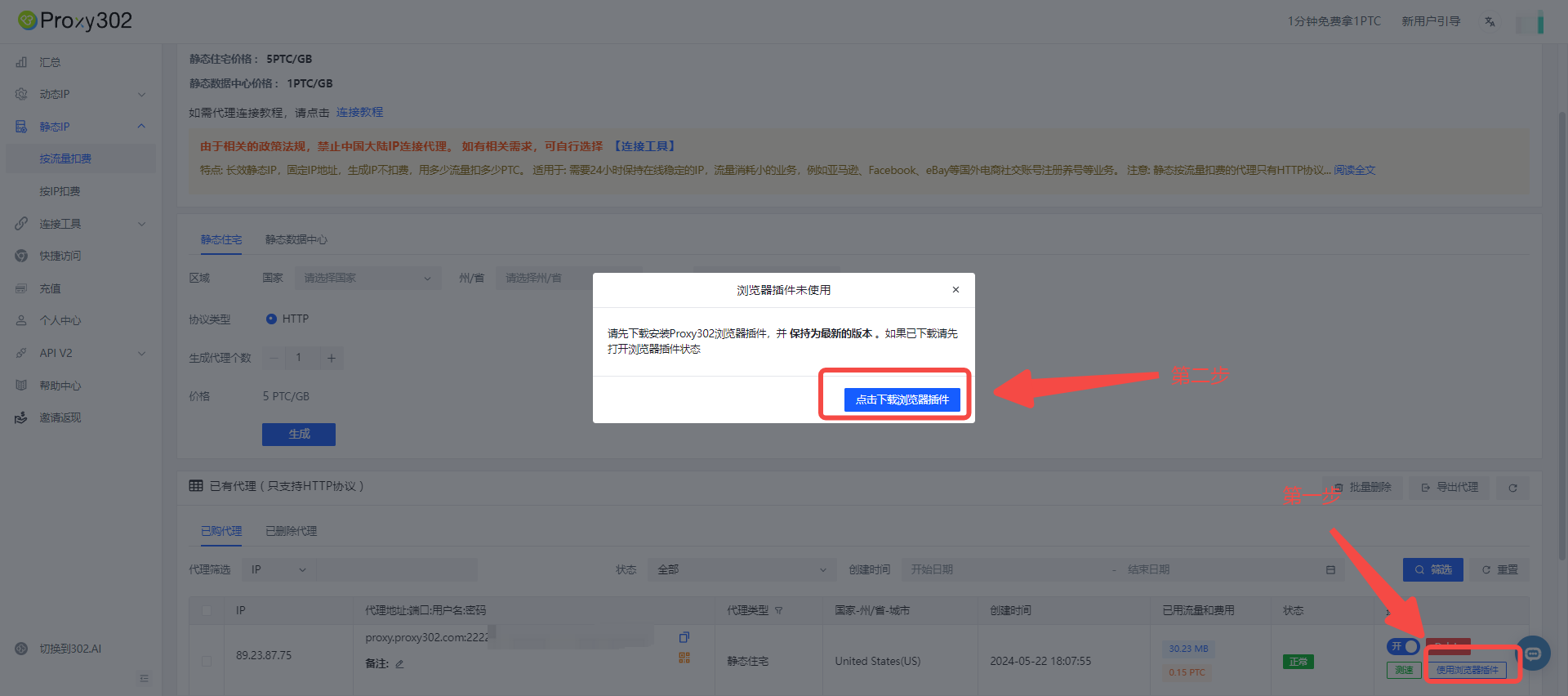This screenshot has width=1568, height=696.
Task: Click the 阅读全文 link
Action: click(x=1355, y=170)
